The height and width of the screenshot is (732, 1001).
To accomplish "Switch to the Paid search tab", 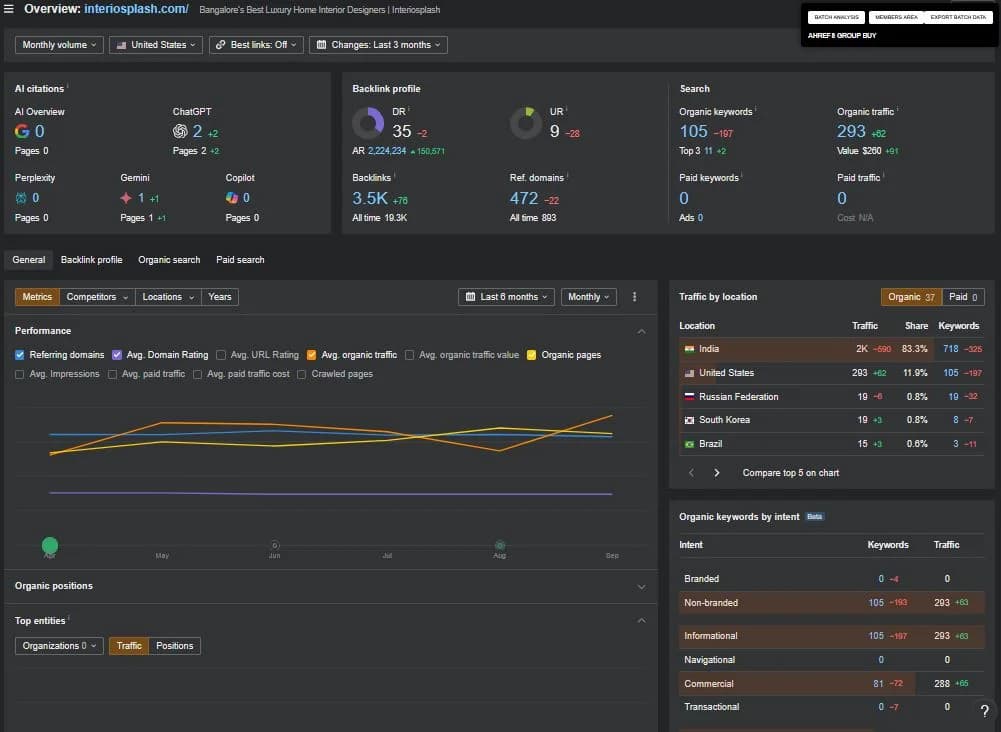I will click(x=240, y=260).
